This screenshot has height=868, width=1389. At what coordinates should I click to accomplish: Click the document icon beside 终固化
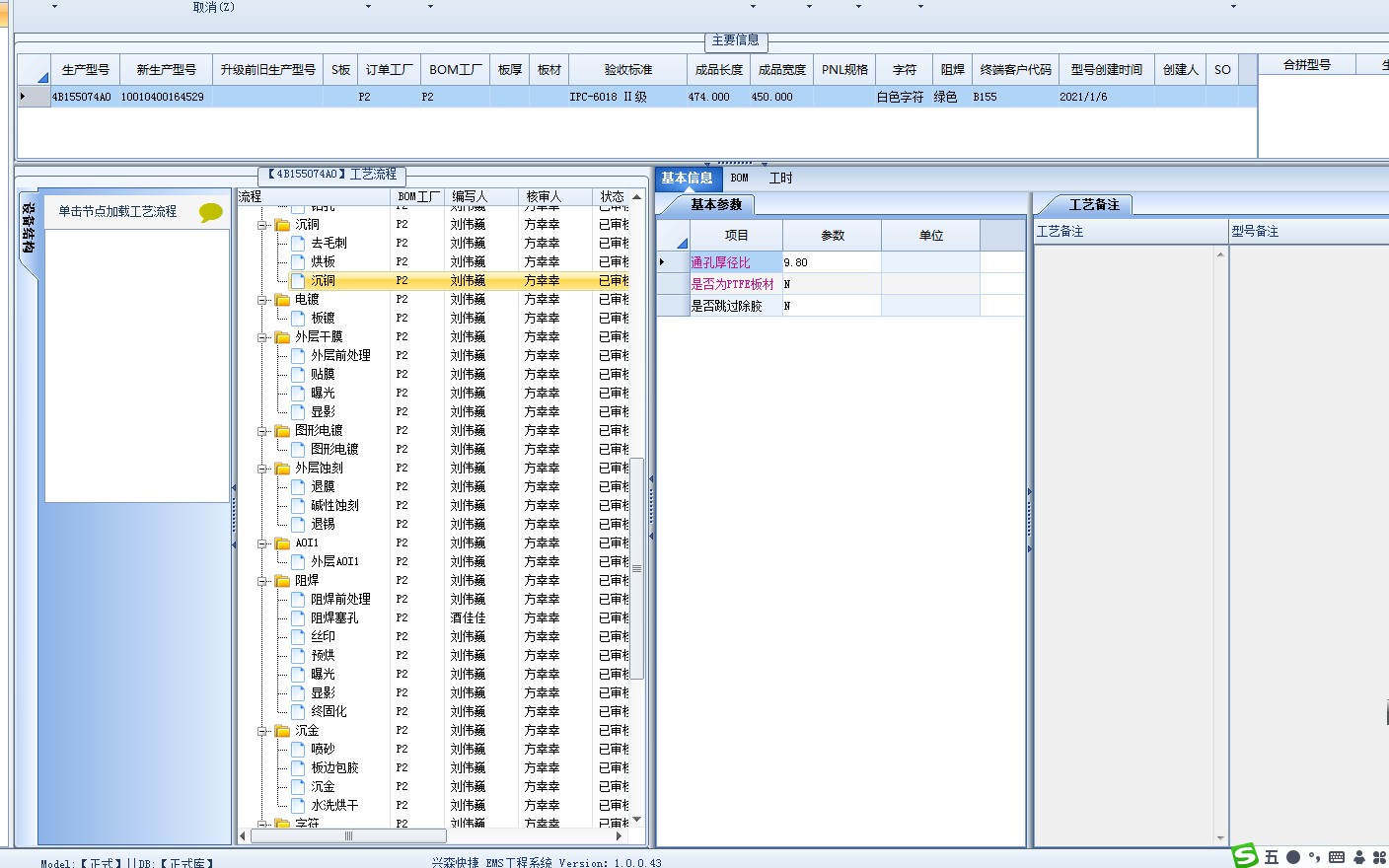[x=299, y=711]
